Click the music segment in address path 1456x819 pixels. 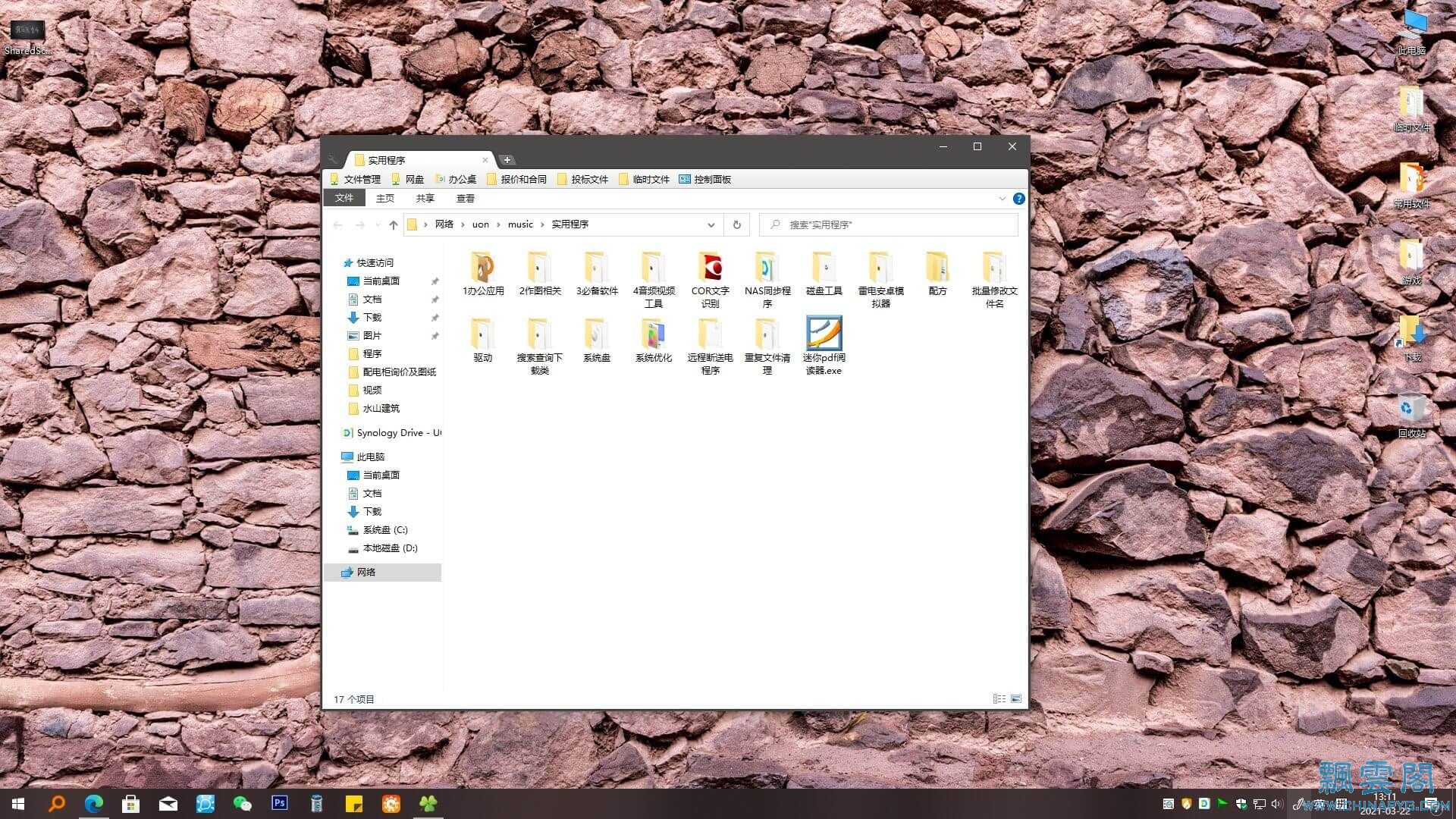tap(520, 224)
